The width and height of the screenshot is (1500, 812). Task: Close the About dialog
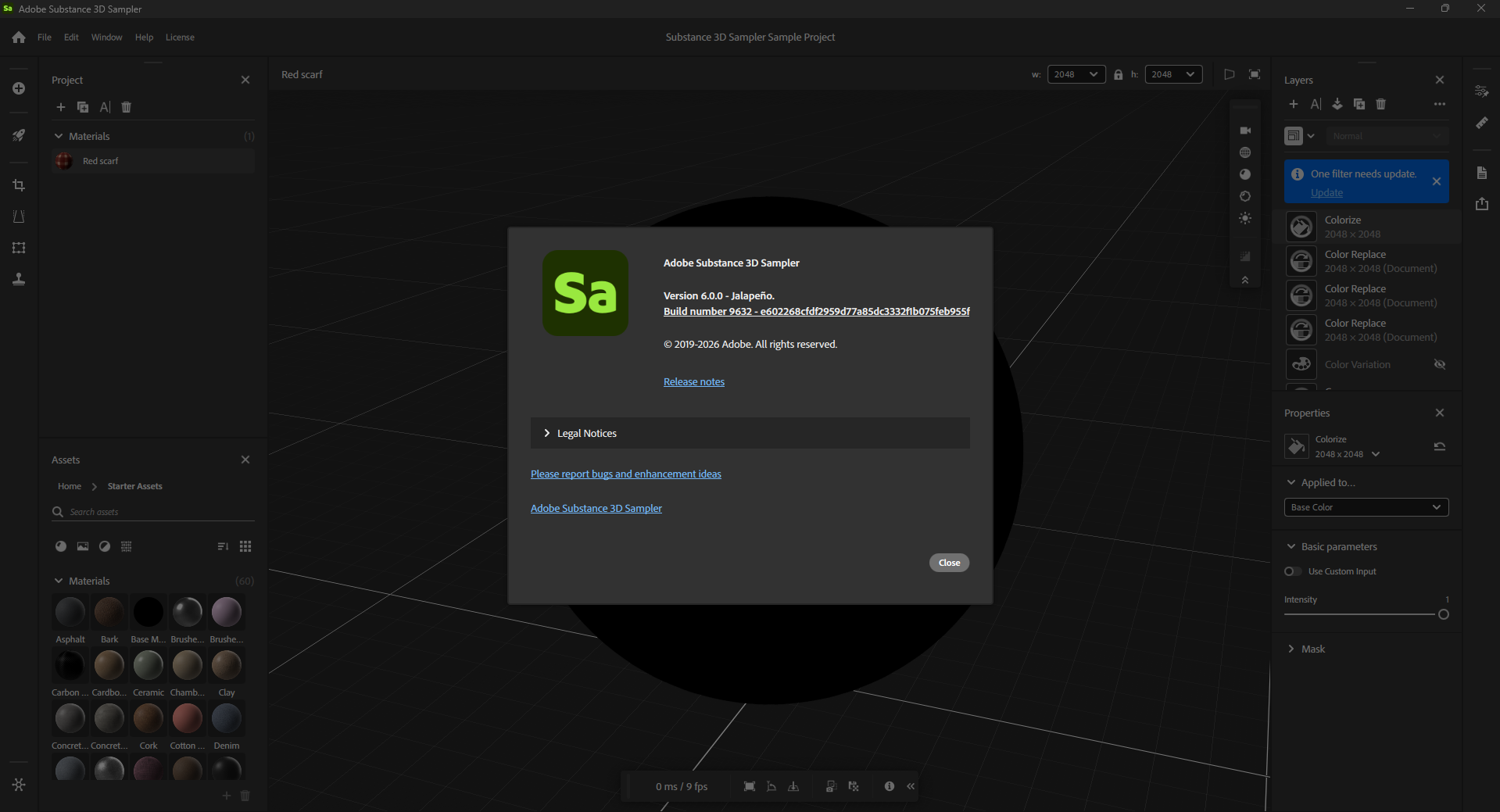(949, 563)
